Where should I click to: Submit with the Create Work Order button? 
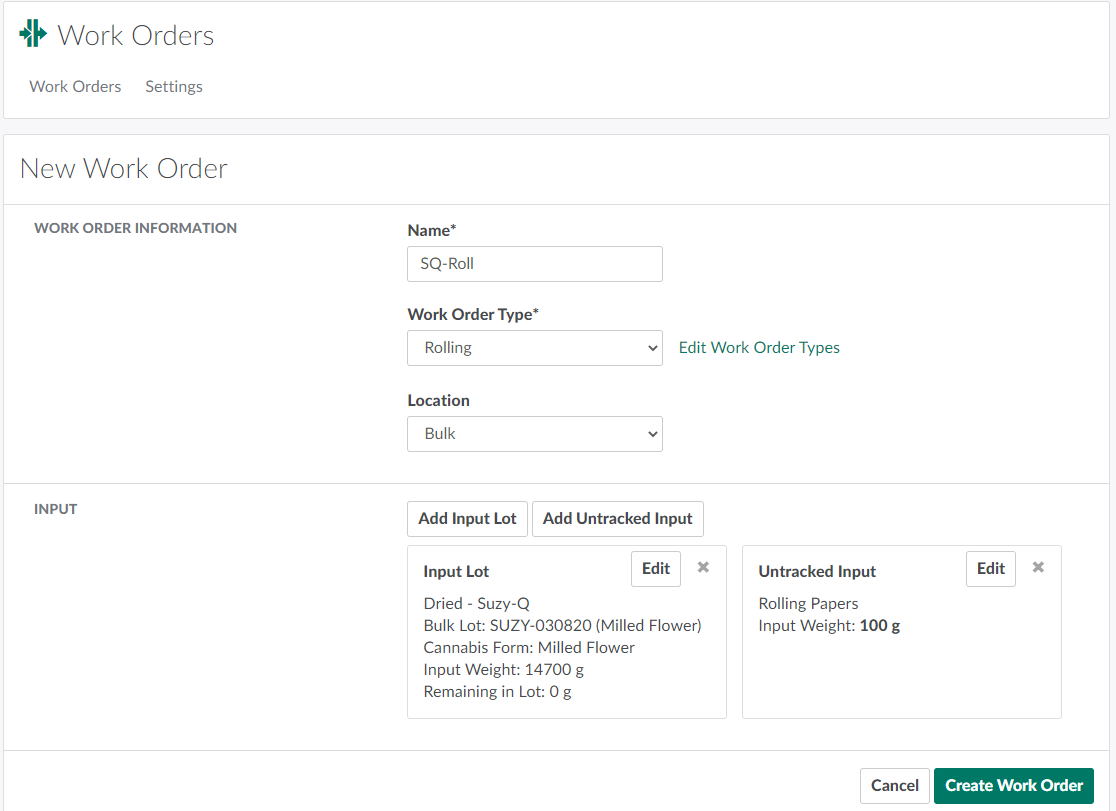pyautogui.click(x=1014, y=786)
